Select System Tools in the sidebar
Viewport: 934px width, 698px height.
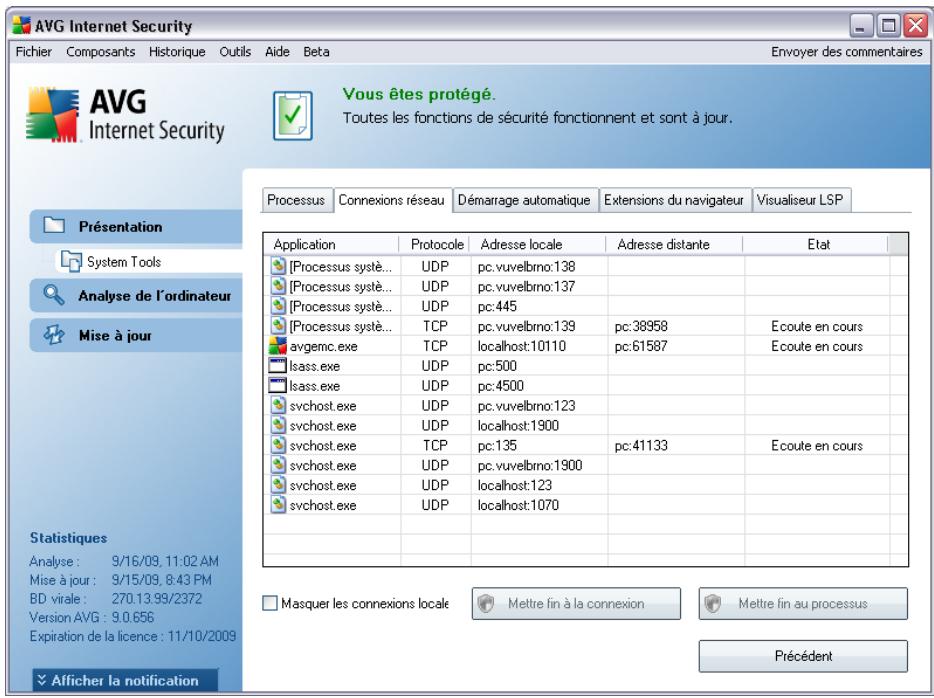coord(149,261)
